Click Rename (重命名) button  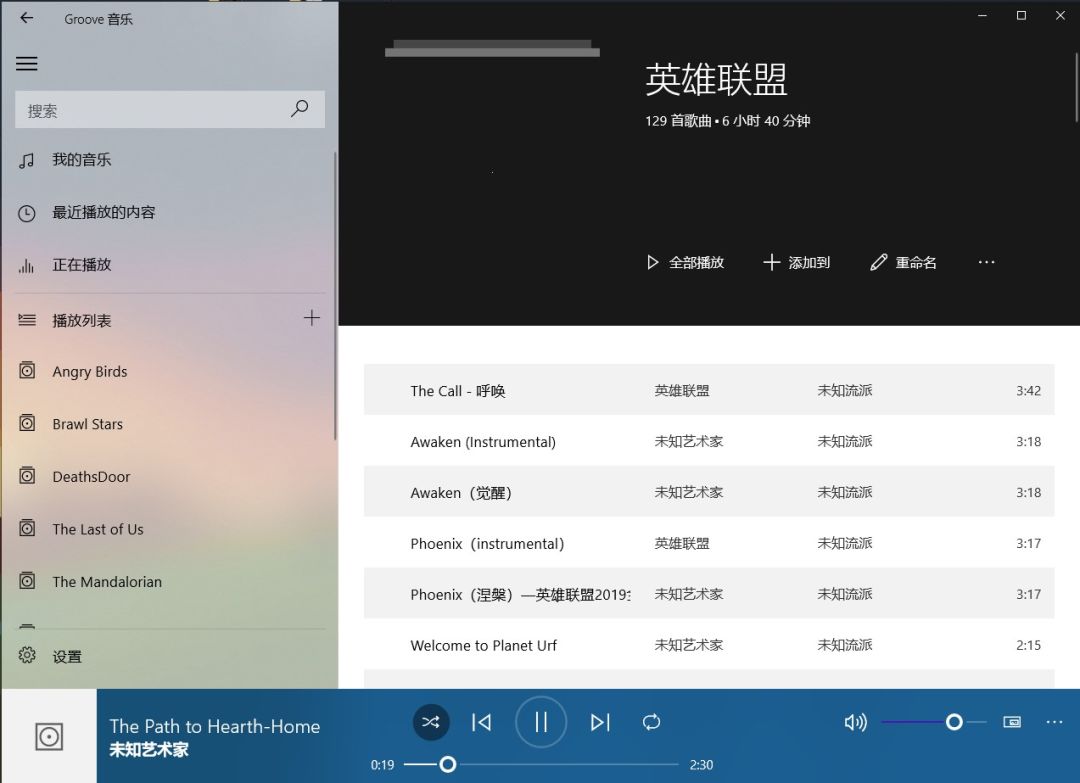[903, 262]
